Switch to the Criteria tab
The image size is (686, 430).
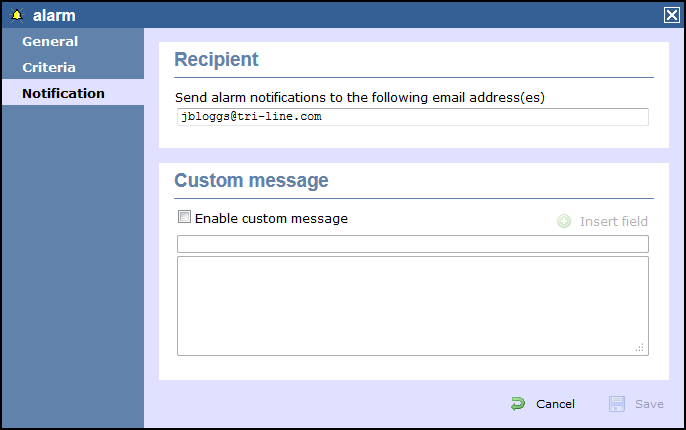pyautogui.click(x=49, y=68)
